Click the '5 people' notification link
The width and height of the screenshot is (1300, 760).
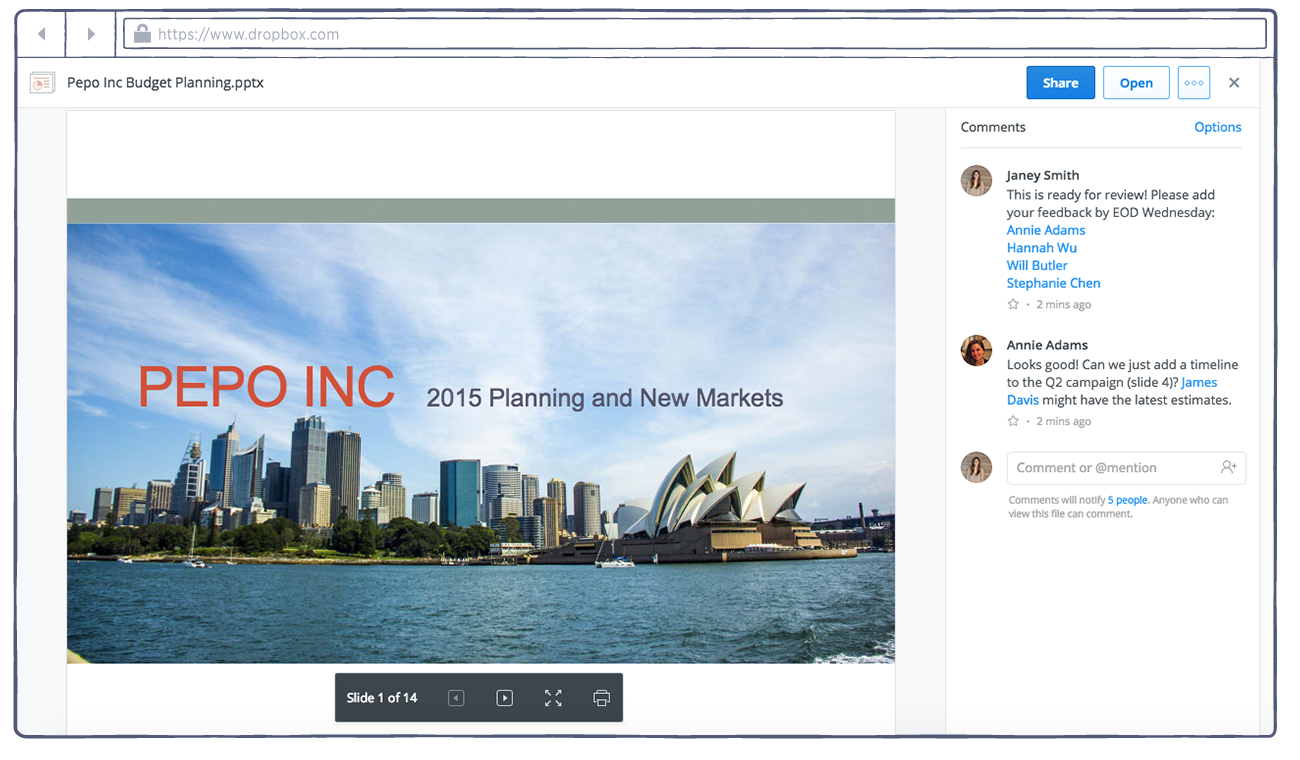point(1127,500)
